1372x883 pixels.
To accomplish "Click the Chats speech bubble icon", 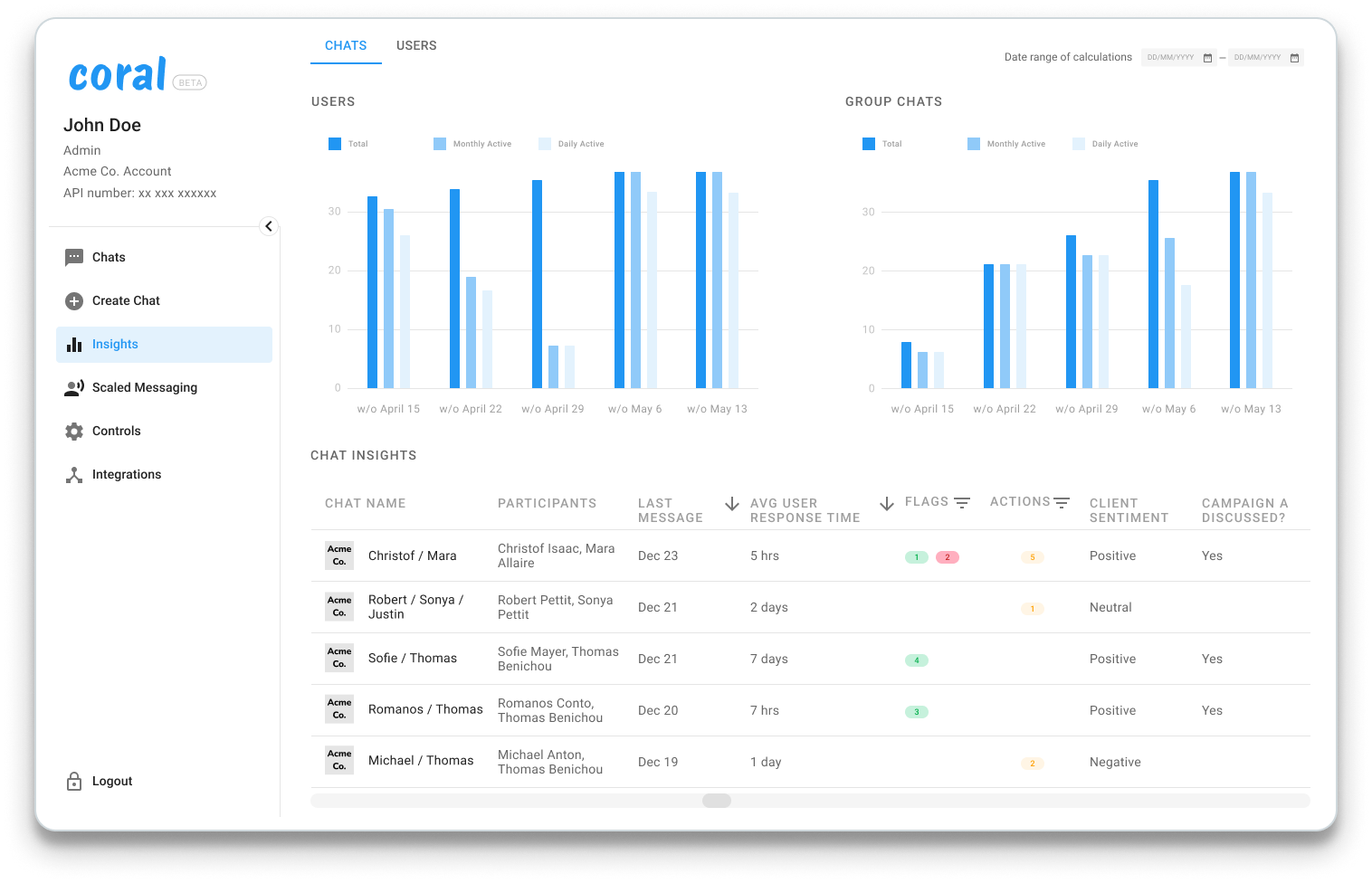I will [x=74, y=258].
